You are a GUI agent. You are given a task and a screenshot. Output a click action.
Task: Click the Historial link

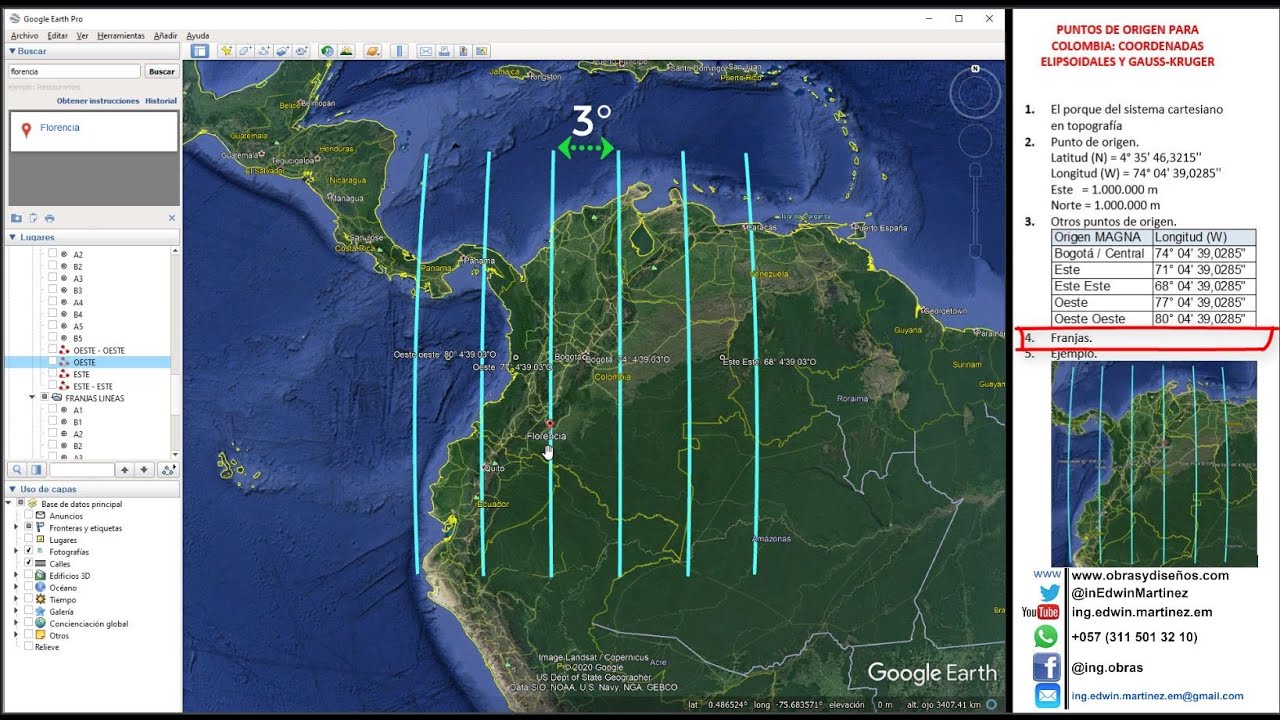click(x=161, y=101)
